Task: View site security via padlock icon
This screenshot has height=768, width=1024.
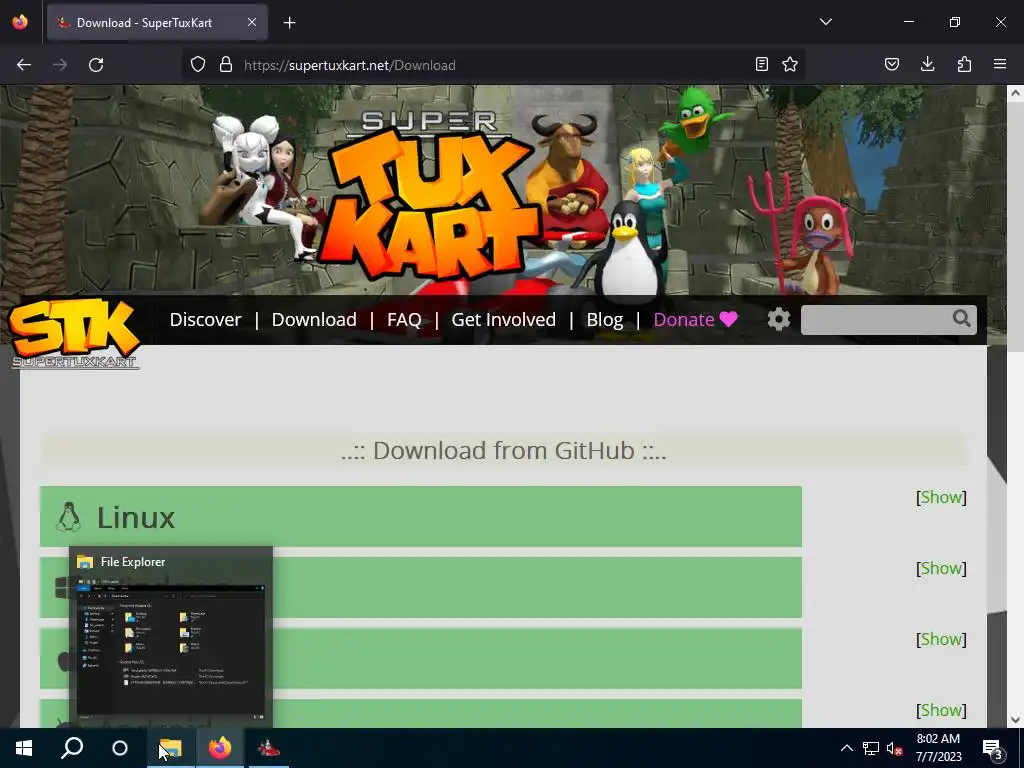Action: click(x=226, y=65)
